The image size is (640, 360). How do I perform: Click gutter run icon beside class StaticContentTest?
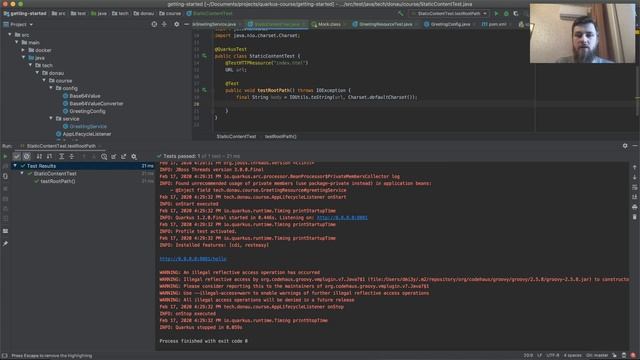[x=204, y=56]
